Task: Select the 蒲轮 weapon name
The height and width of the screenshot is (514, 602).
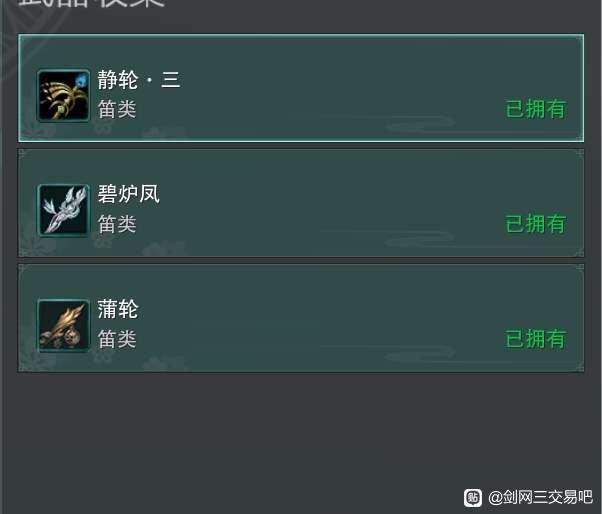Action: [x=117, y=309]
